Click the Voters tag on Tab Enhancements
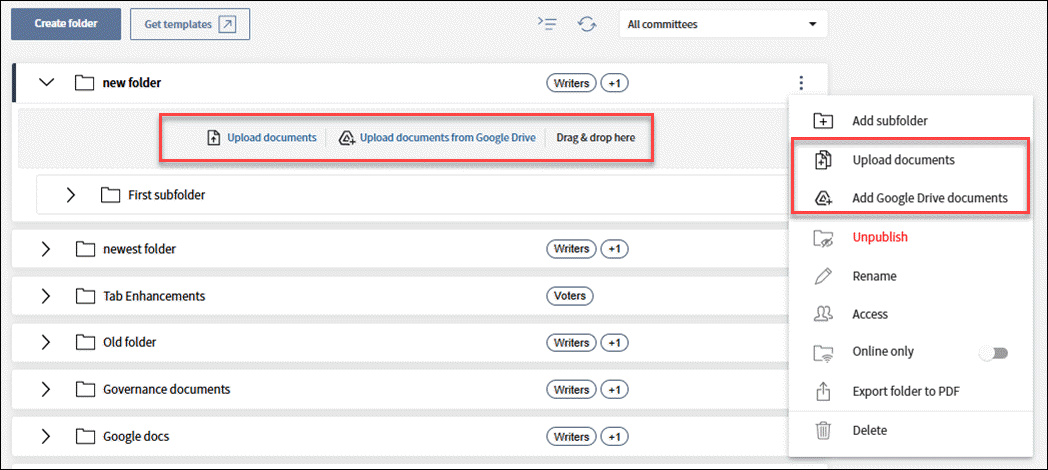Image resolution: width=1048 pixels, height=470 pixels. 570,296
